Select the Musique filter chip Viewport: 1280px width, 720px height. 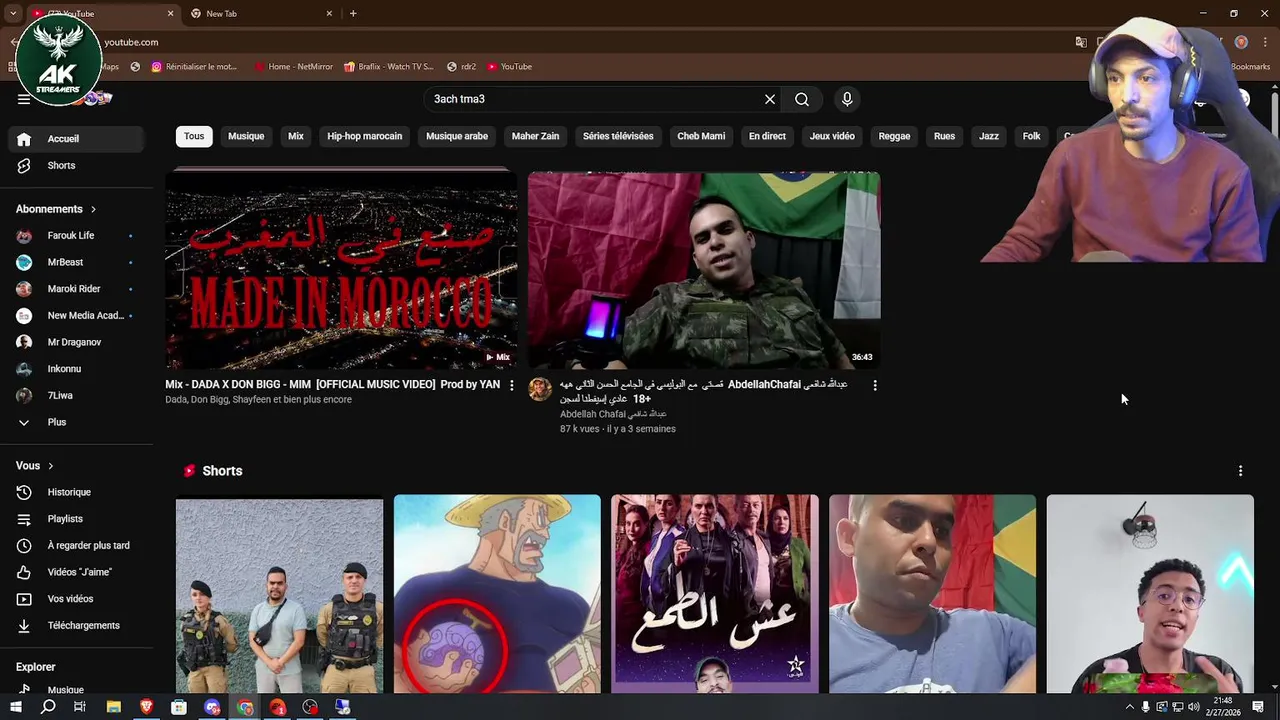pos(246,136)
